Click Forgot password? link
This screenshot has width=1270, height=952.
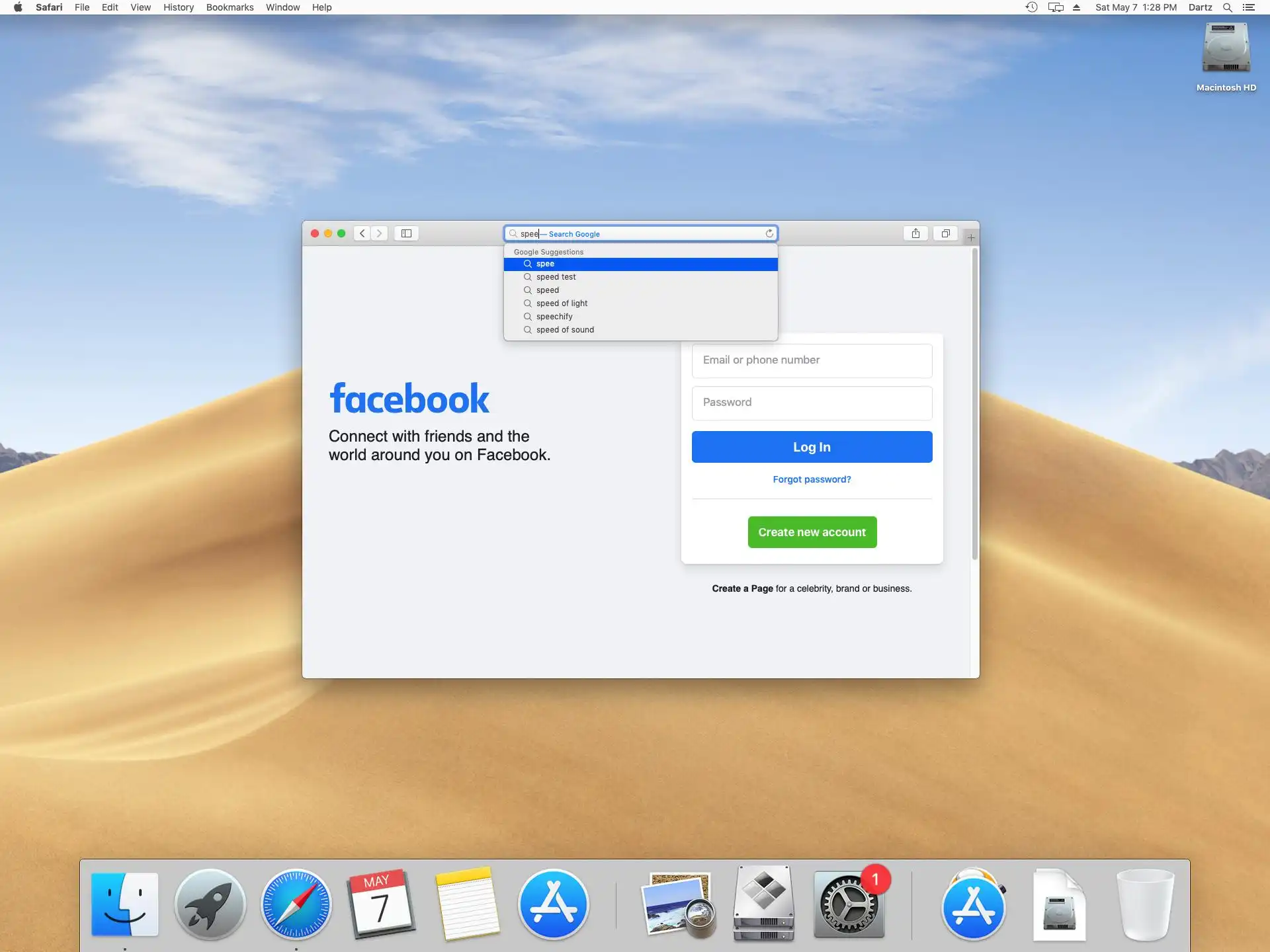(x=812, y=479)
